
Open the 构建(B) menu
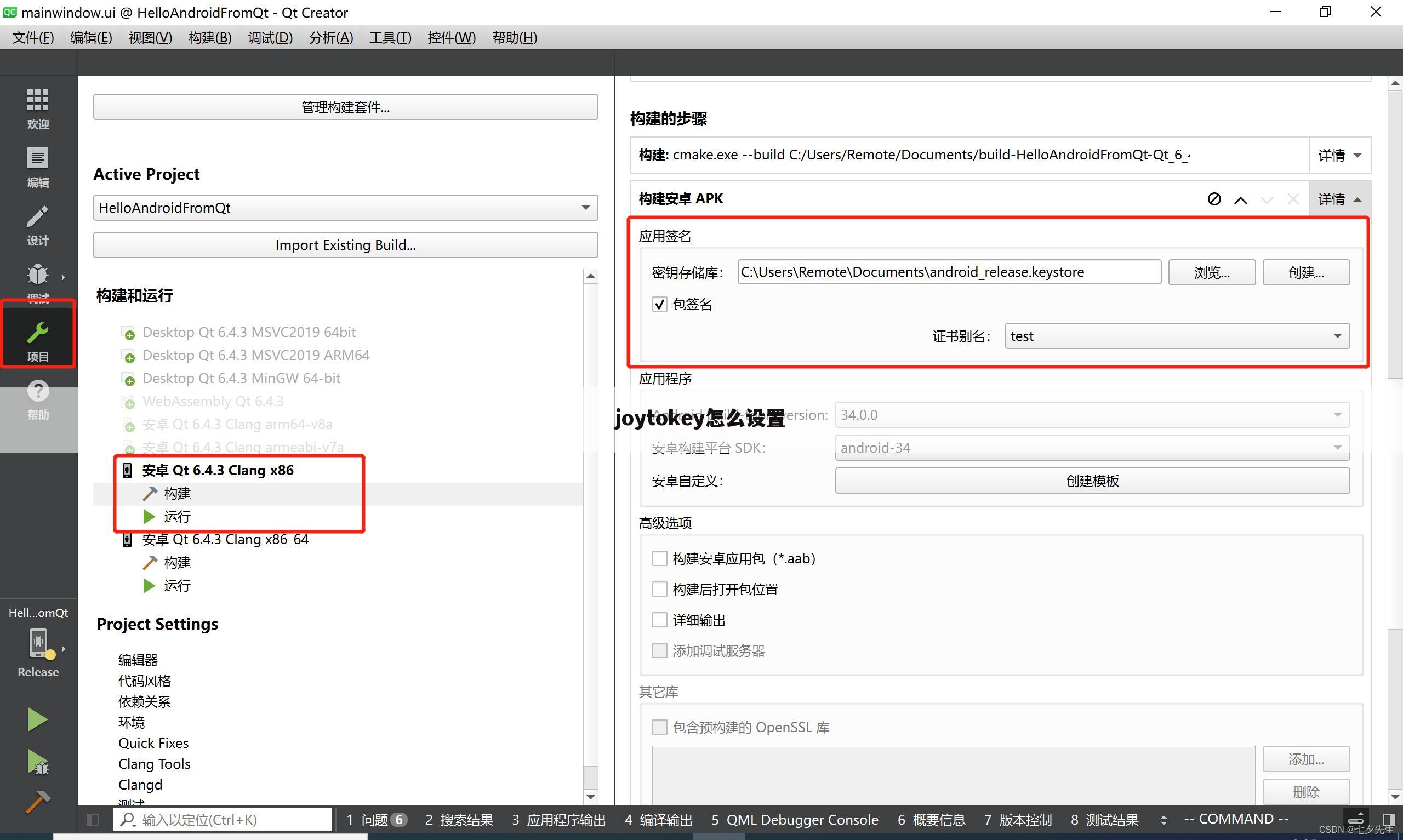point(210,38)
